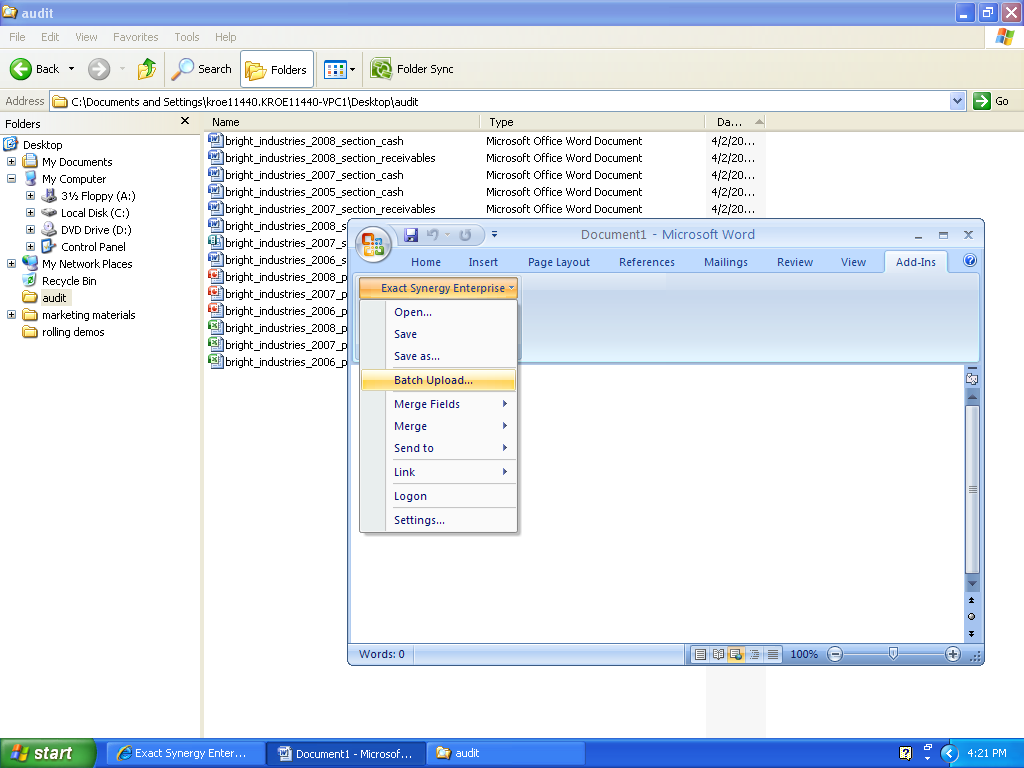The image size is (1024, 768).
Task: Switch to Web Layout view icon
Action: click(x=736, y=654)
